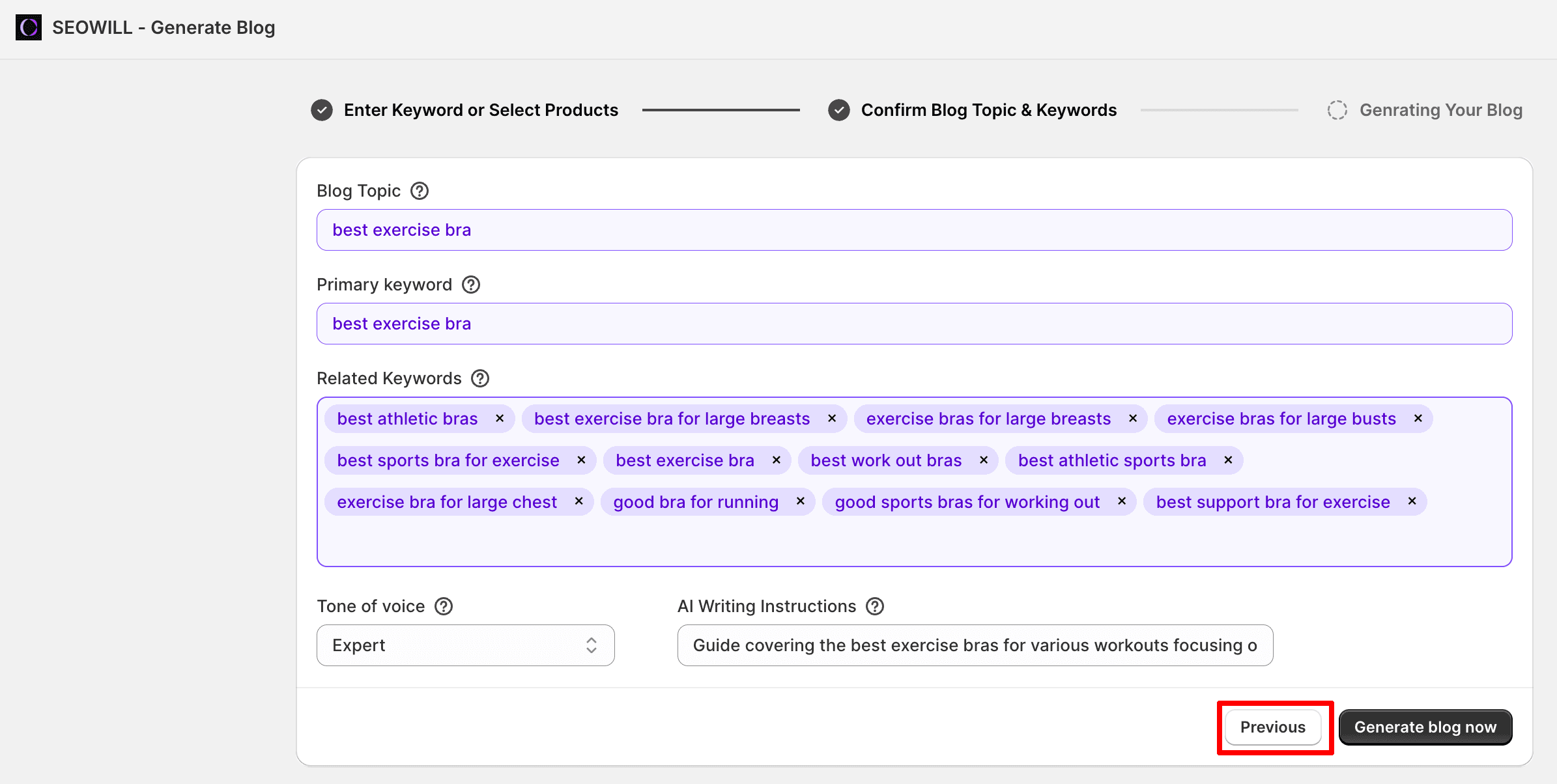Select the 'Confirm Blog Topic & Keywords' step
Image resolution: width=1557 pixels, height=784 pixels.
click(988, 109)
